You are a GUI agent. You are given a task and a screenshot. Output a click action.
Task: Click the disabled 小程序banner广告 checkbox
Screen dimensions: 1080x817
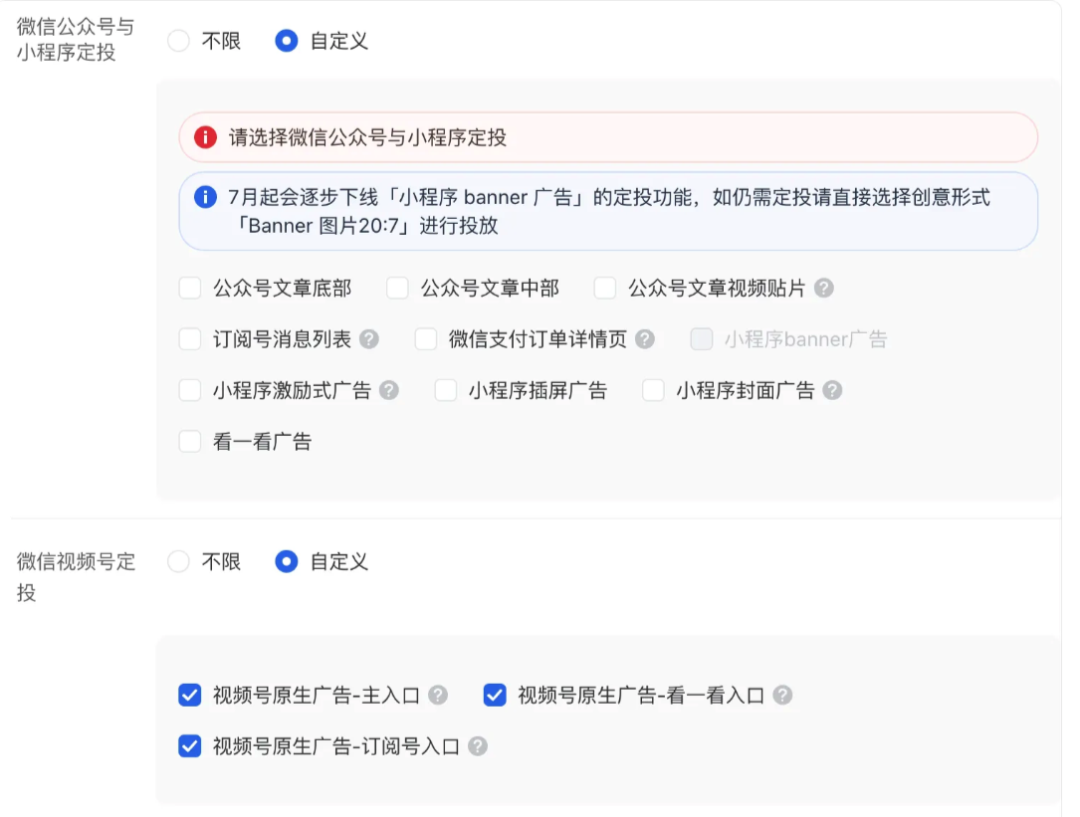tap(701, 339)
